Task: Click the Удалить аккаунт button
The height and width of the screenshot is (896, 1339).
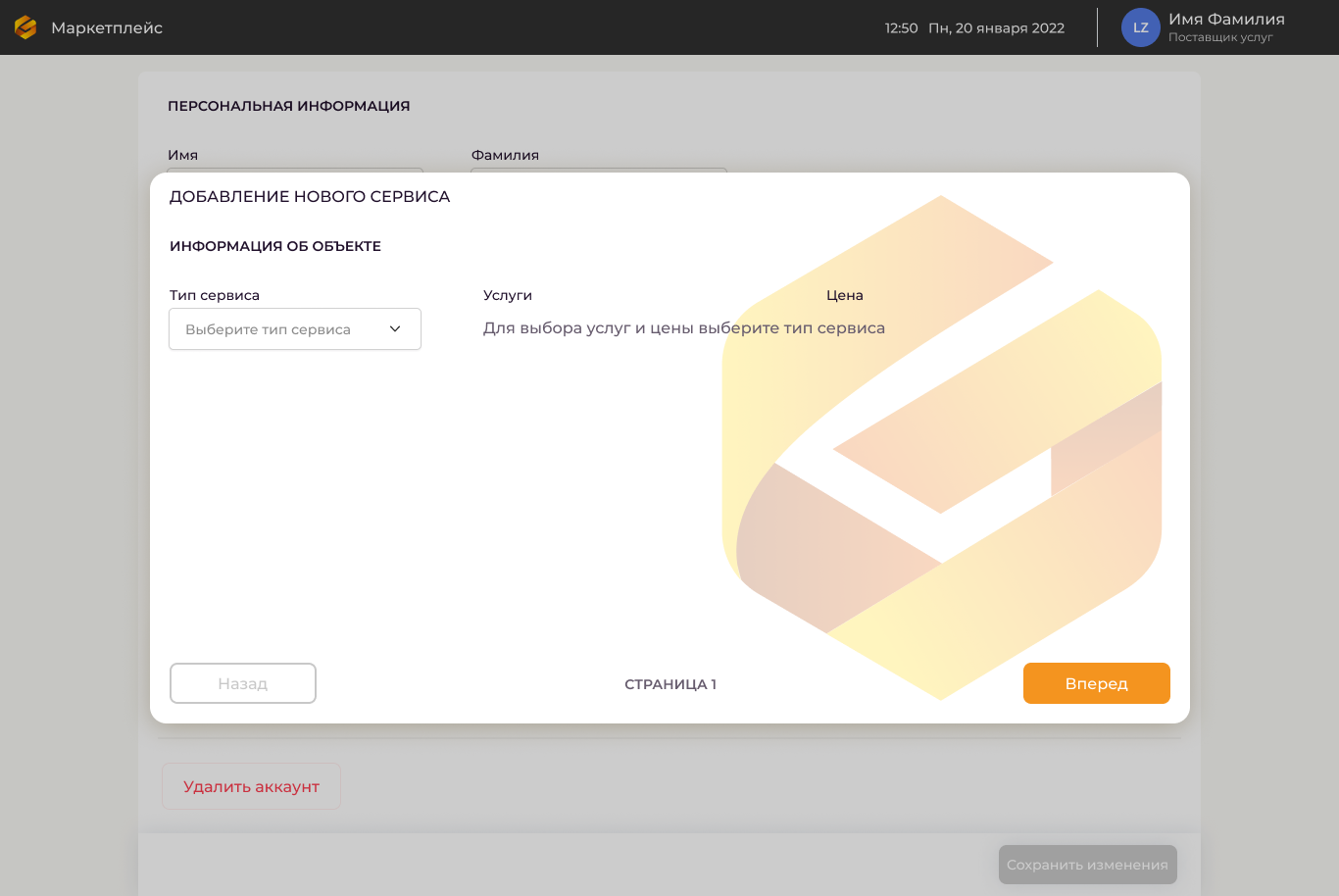Action: point(251,786)
